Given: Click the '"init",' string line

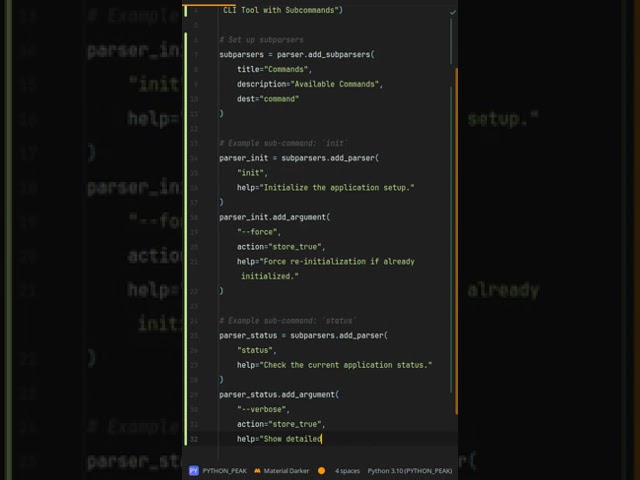Looking at the screenshot, I should (x=252, y=173).
